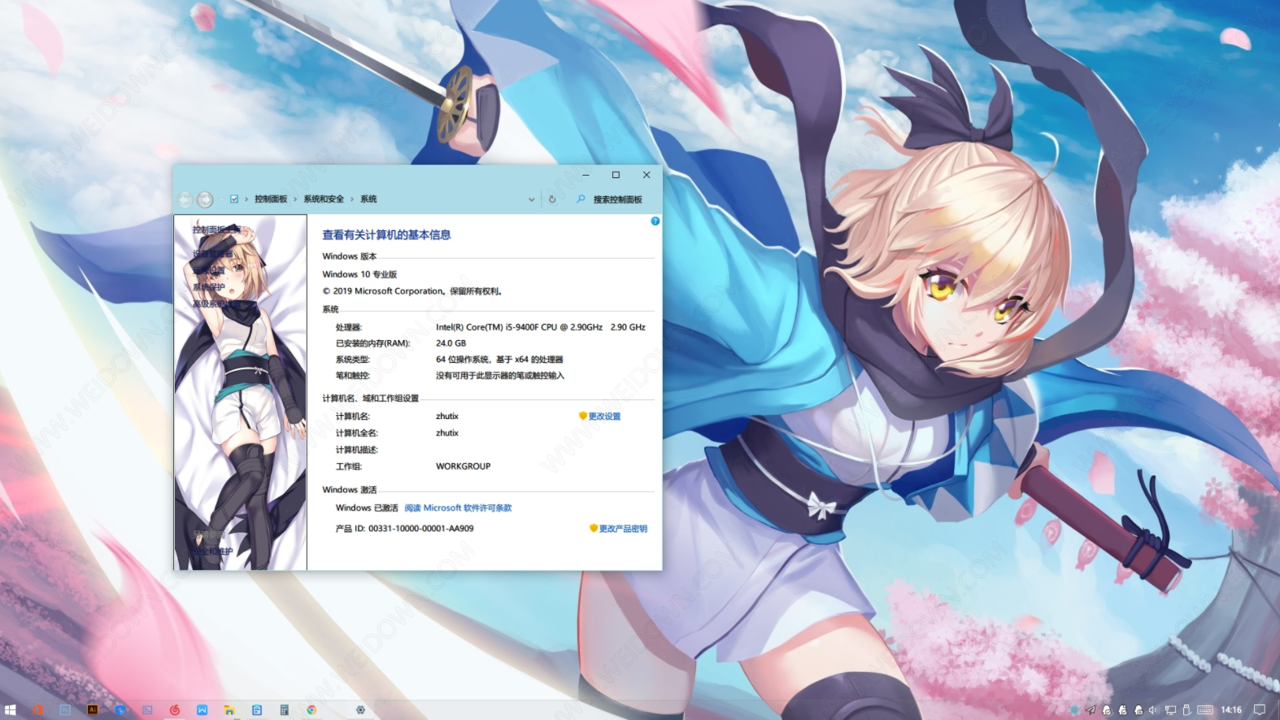The image size is (1280, 720).
Task: Launch Adobe Illustrator from taskbar
Action: pyautogui.click(x=92, y=710)
